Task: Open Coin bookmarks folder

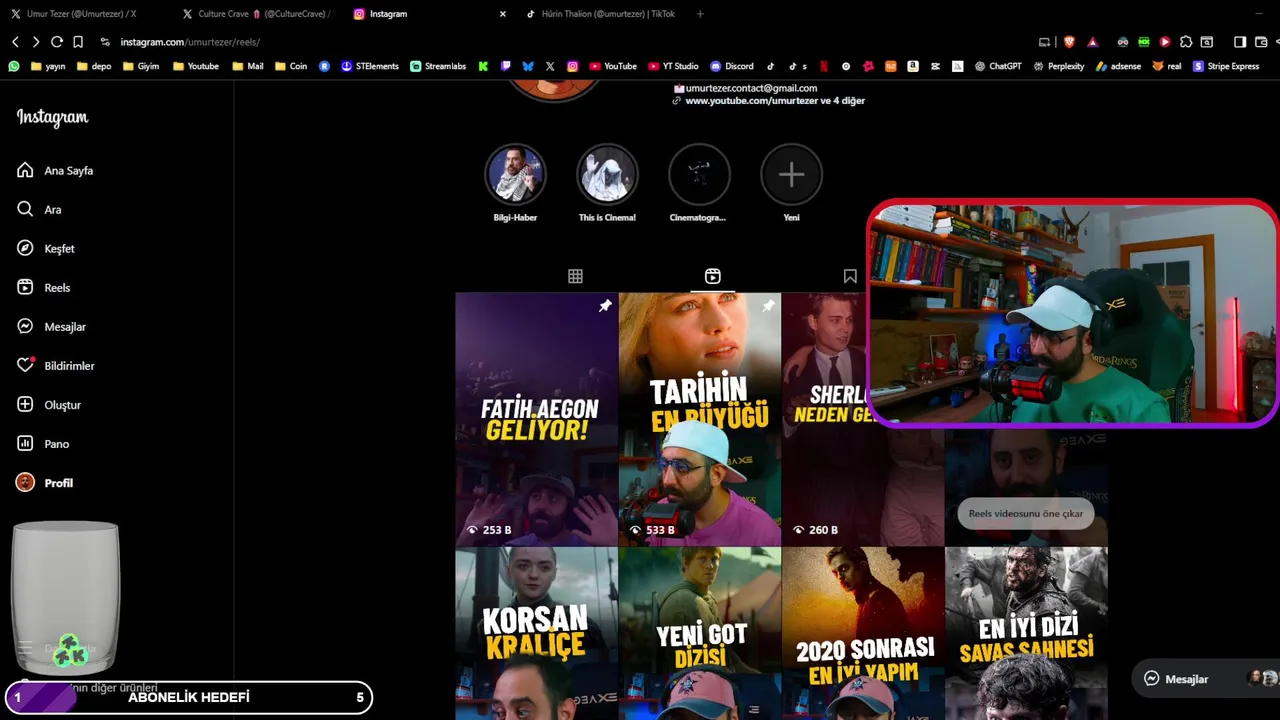Action: point(291,66)
